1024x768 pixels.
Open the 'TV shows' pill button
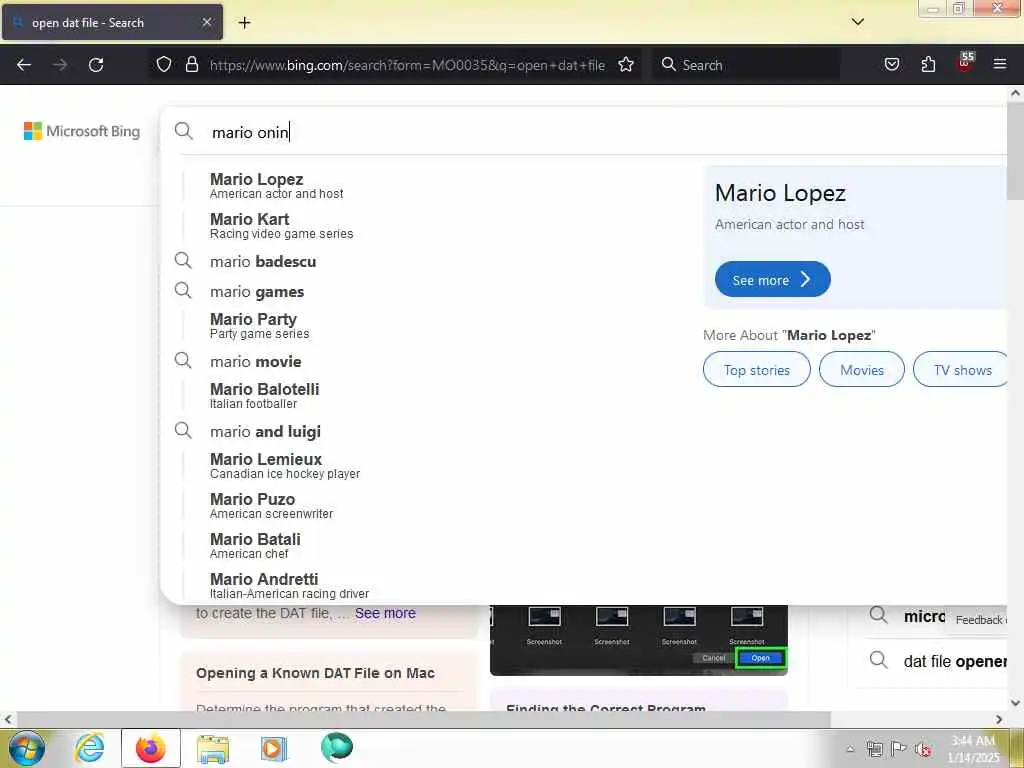pos(962,370)
